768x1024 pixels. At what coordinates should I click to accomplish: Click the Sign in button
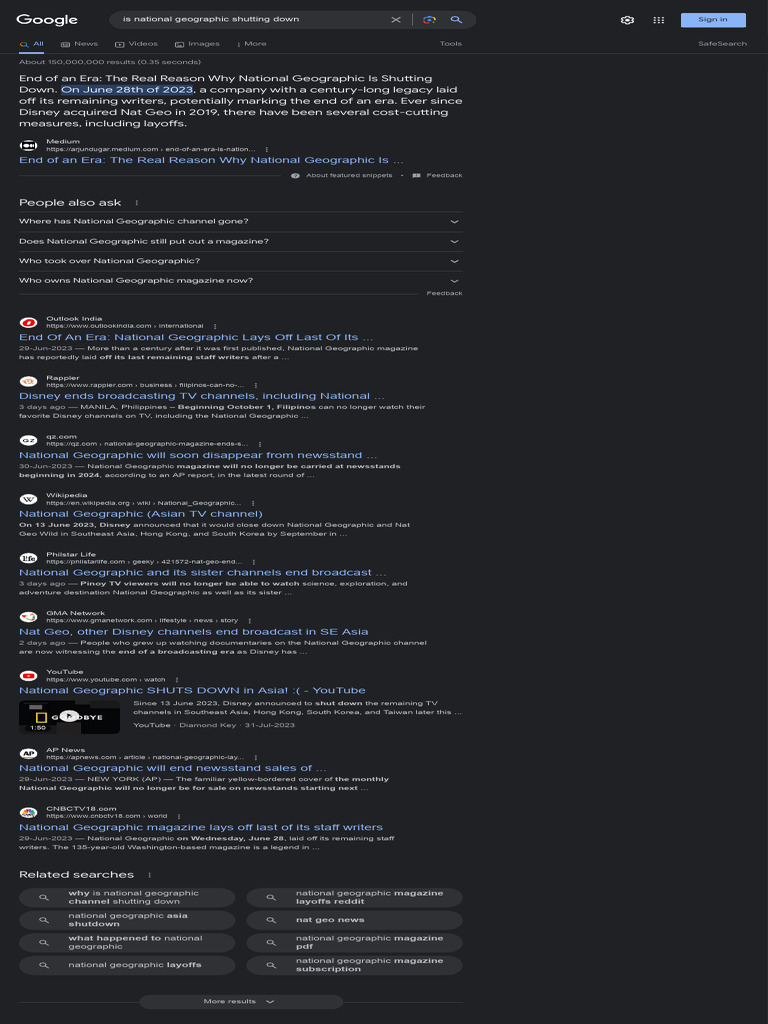[713, 20]
